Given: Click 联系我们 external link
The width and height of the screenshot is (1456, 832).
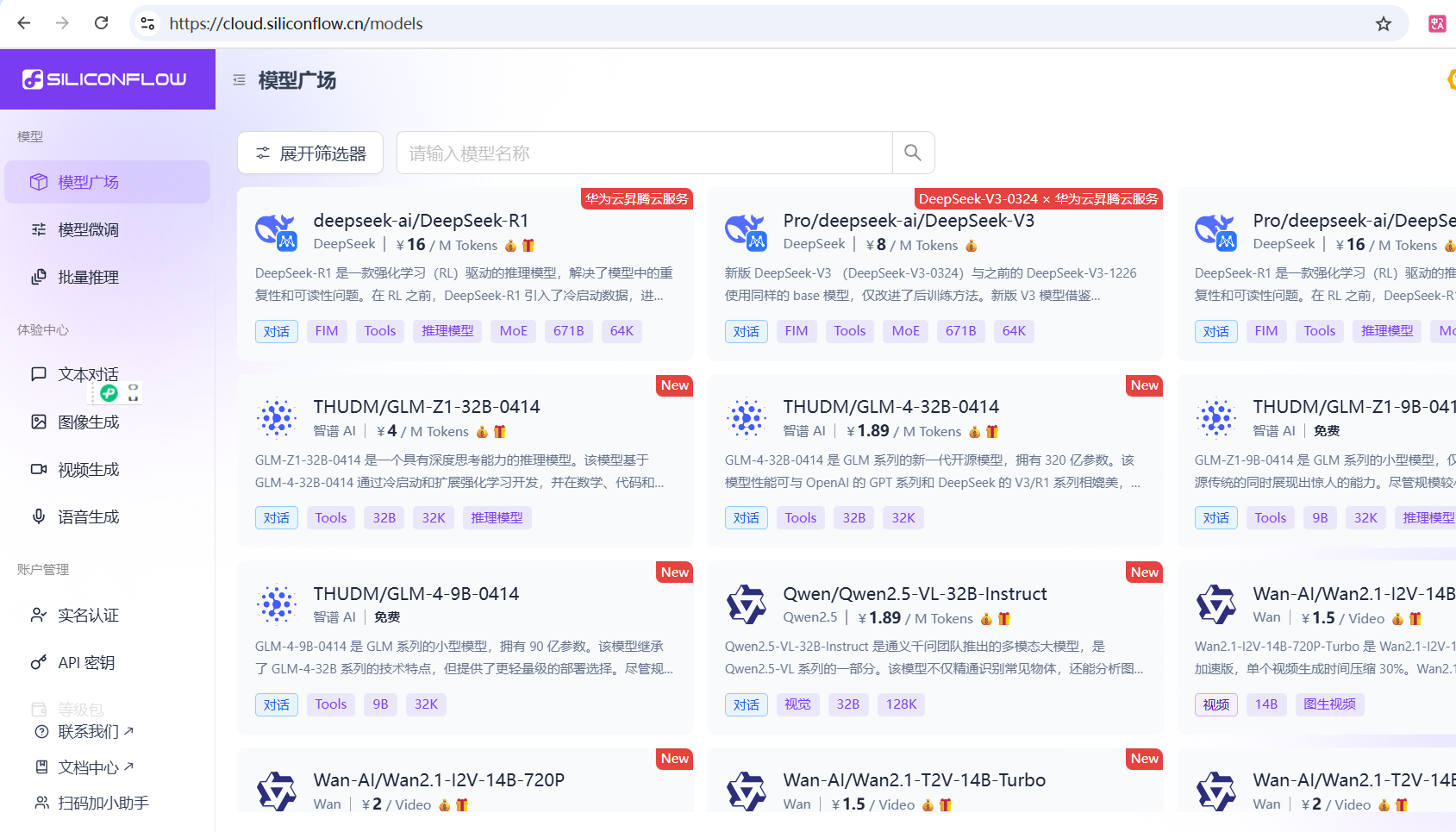Looking at the screenshot, I should click(95, 731).
